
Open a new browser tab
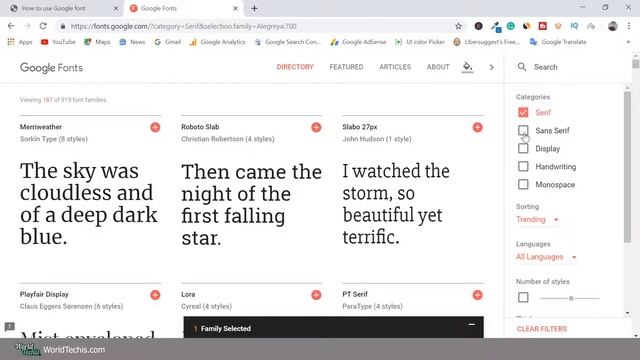254,8
